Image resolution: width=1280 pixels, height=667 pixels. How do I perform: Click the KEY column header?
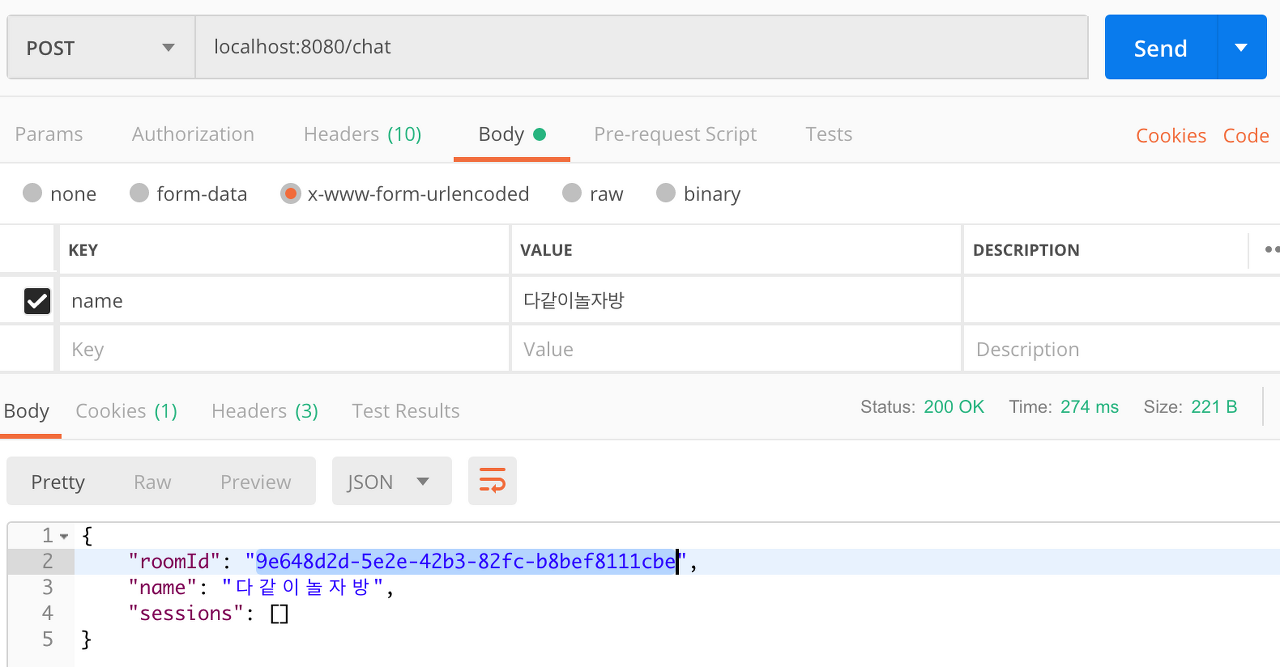[83, 250]
